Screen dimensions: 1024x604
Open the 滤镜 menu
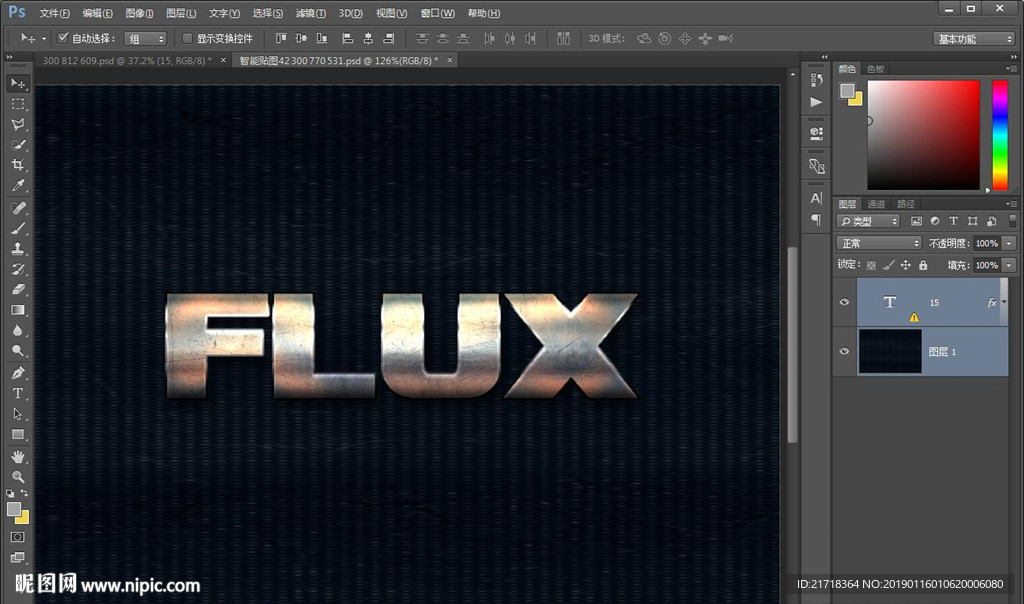tap(311, 13)
